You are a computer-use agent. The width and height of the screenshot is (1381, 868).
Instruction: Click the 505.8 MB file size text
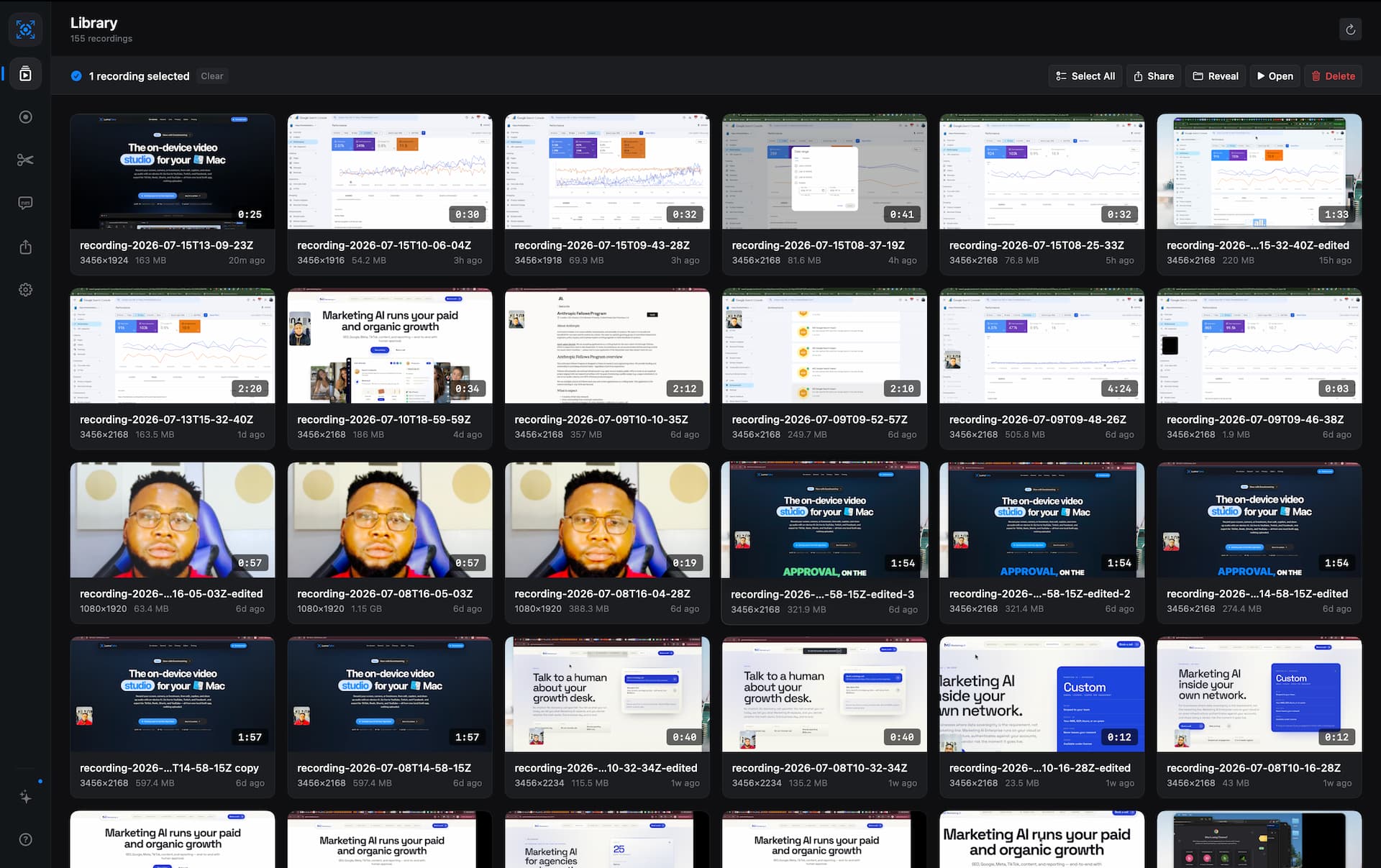(x=1025, y=434)
